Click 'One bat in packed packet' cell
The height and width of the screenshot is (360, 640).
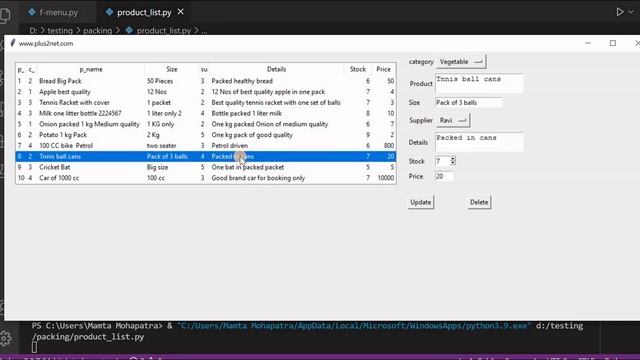click(x=247, y=167)
